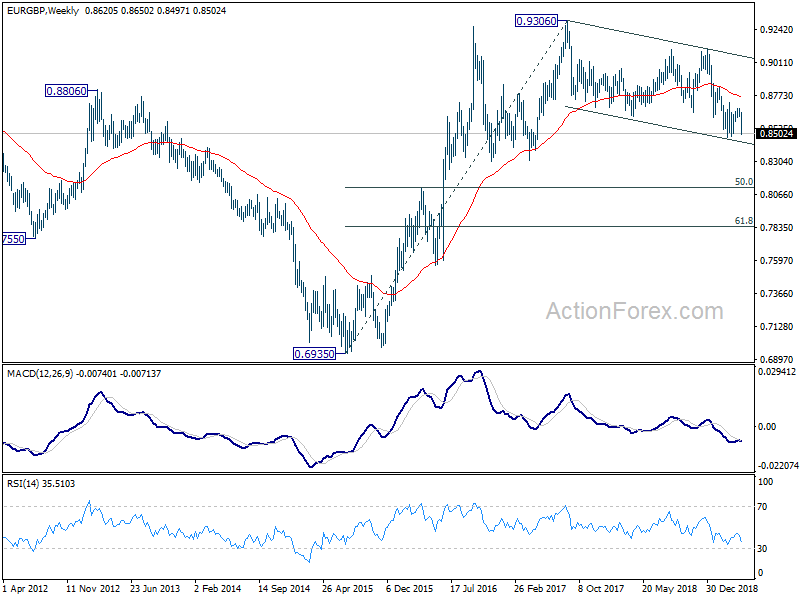Select the 0.69350 low price label
The height and width of the screenshot is (600, 800).
314,354
